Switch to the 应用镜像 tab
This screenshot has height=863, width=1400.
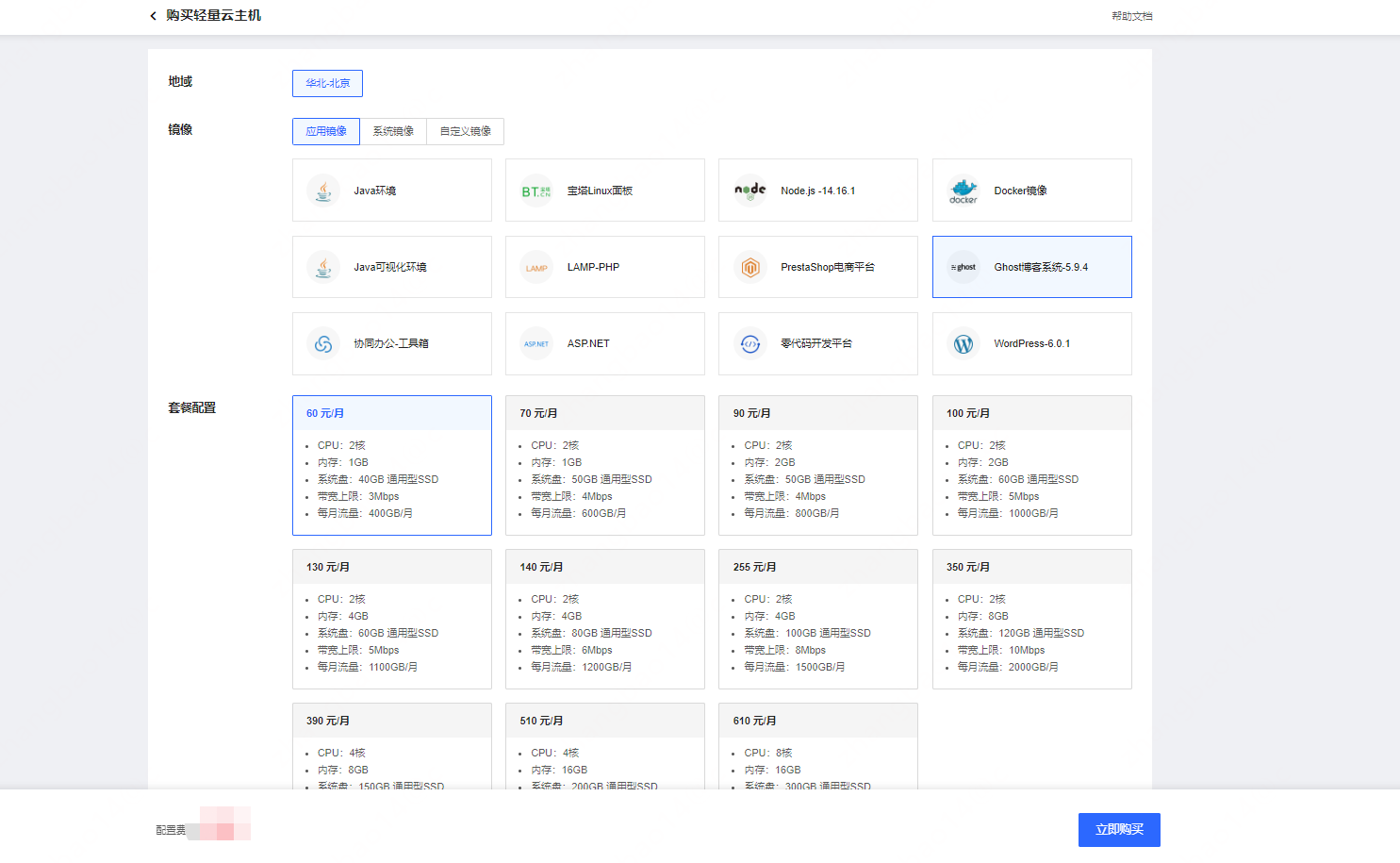[x=326, y=131]
